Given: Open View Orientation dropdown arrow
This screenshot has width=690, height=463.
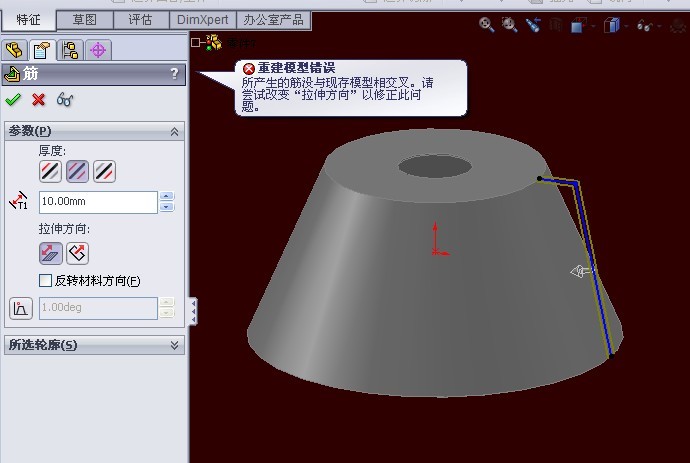Looking at the screenshot, I should (593, 26).
